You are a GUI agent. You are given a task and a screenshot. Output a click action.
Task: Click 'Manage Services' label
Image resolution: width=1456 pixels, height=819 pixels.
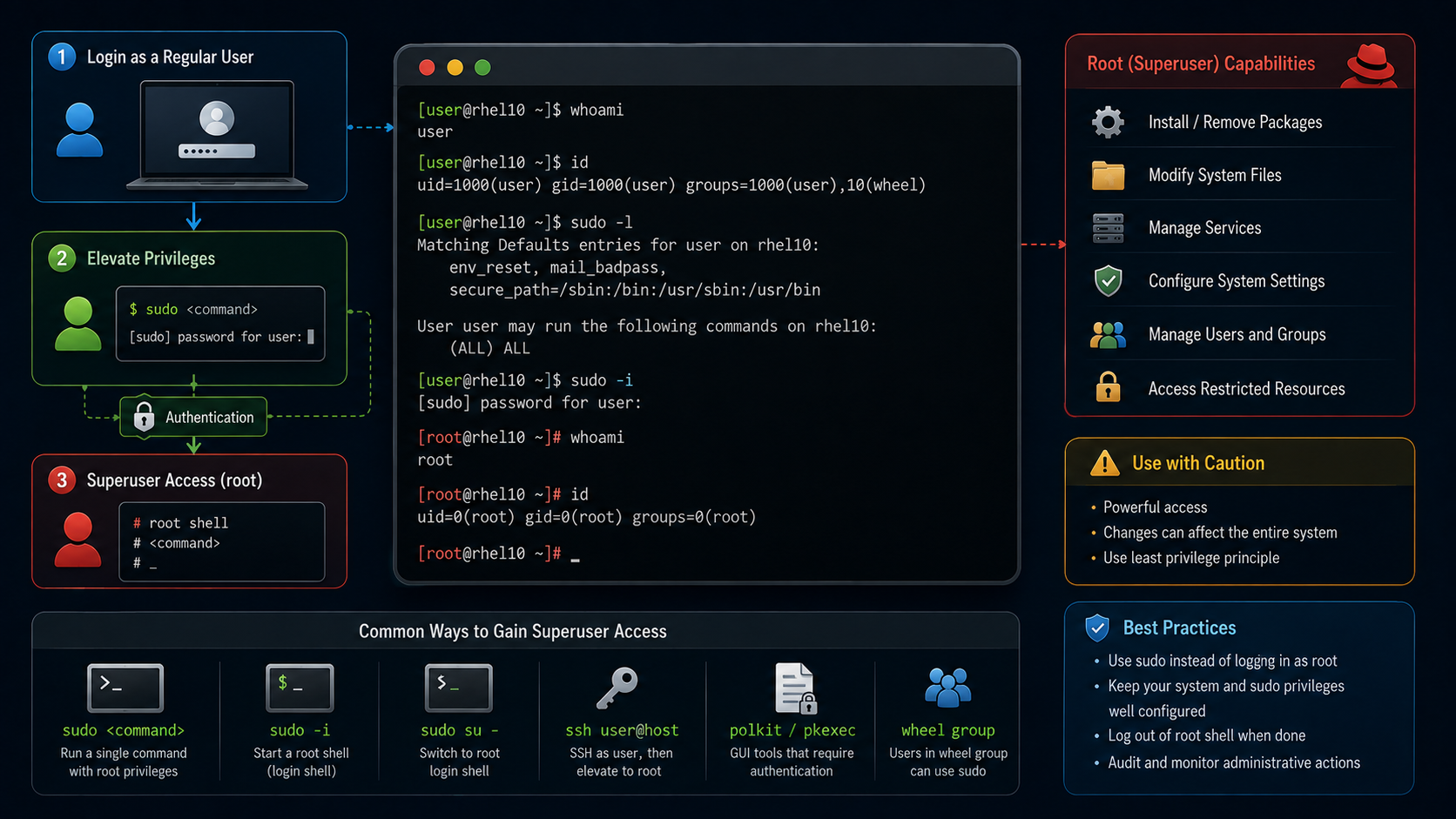click(x=1204, y=228)
